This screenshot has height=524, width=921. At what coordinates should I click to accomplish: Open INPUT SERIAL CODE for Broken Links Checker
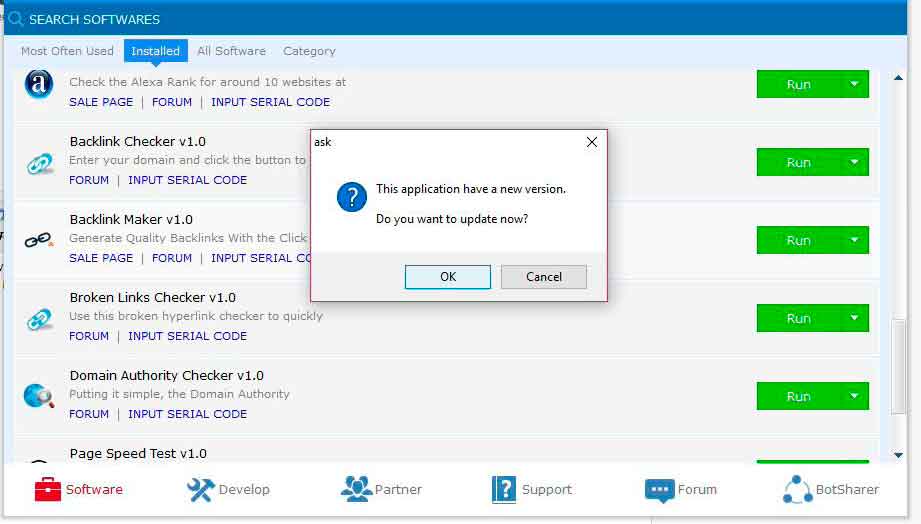tap(187, 336)
